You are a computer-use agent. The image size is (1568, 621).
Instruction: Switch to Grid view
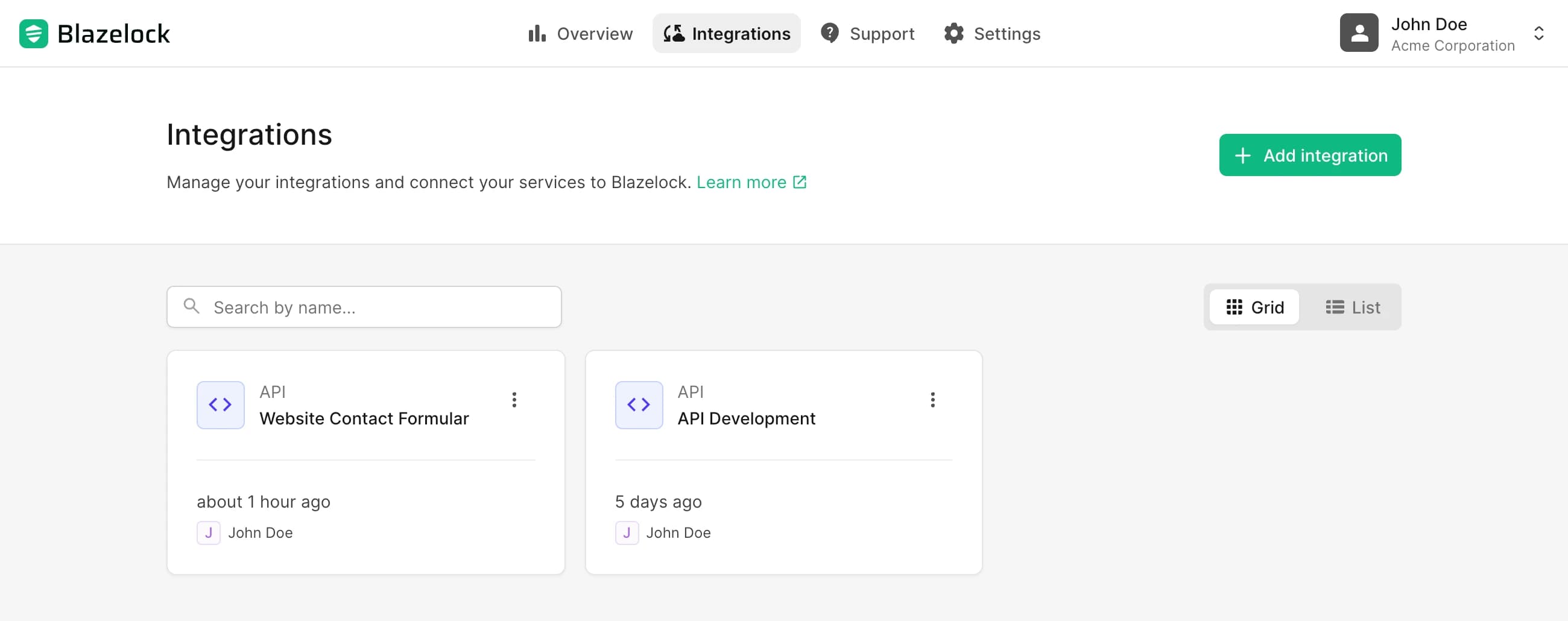pyautogui.click(x=1254, y=307)
